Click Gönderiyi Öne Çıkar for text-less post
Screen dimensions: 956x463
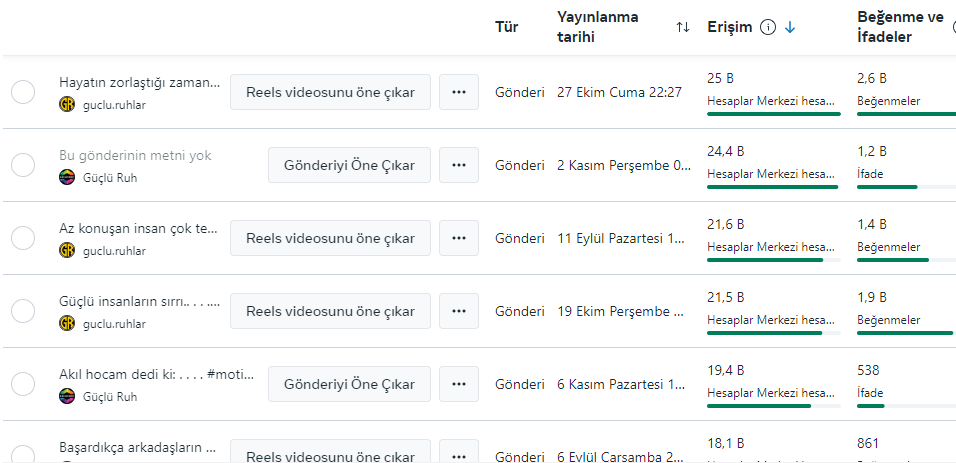[x=349, y=165]
